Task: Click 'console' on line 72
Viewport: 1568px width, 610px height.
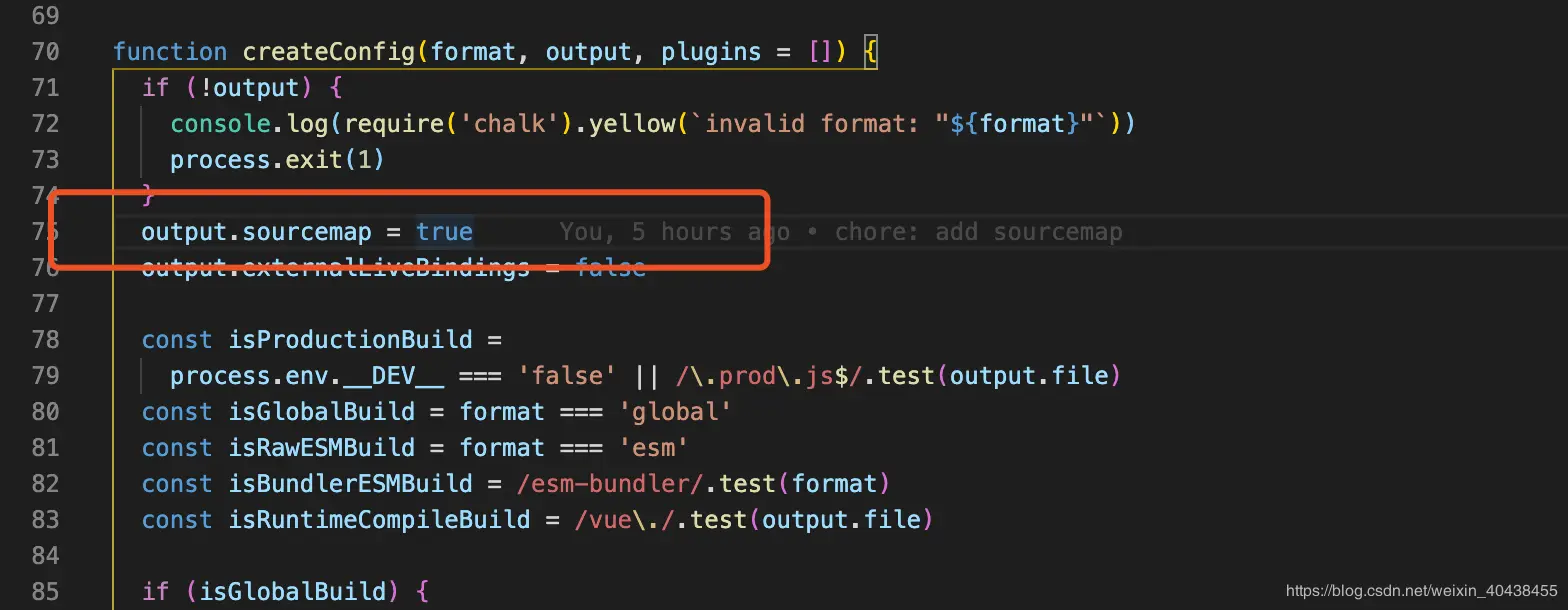Action: click(221, 124)
